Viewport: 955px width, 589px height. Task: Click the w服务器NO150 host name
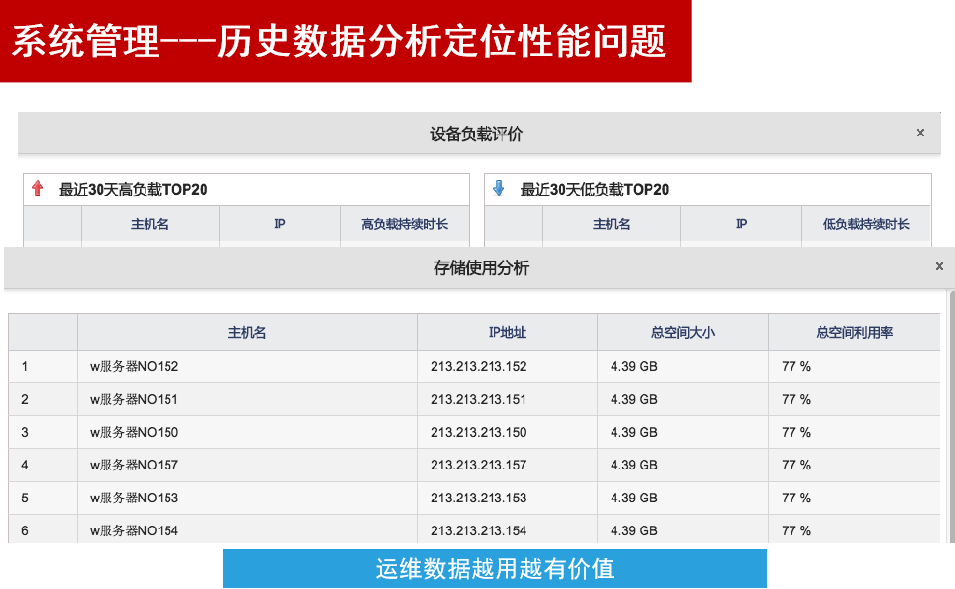coord(134,433)
